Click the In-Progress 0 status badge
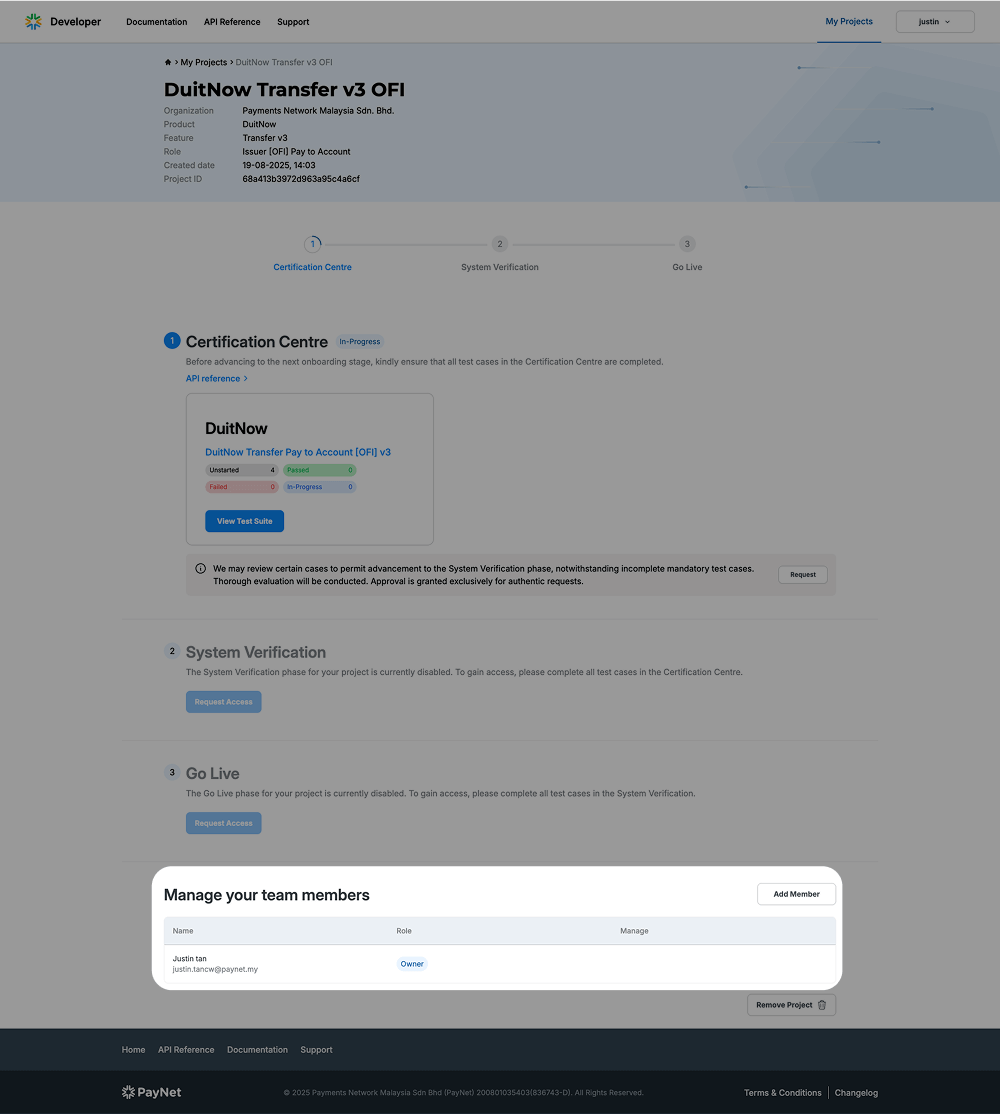This screenshot has width=1000, height=1114. click(x=320, y=487)
